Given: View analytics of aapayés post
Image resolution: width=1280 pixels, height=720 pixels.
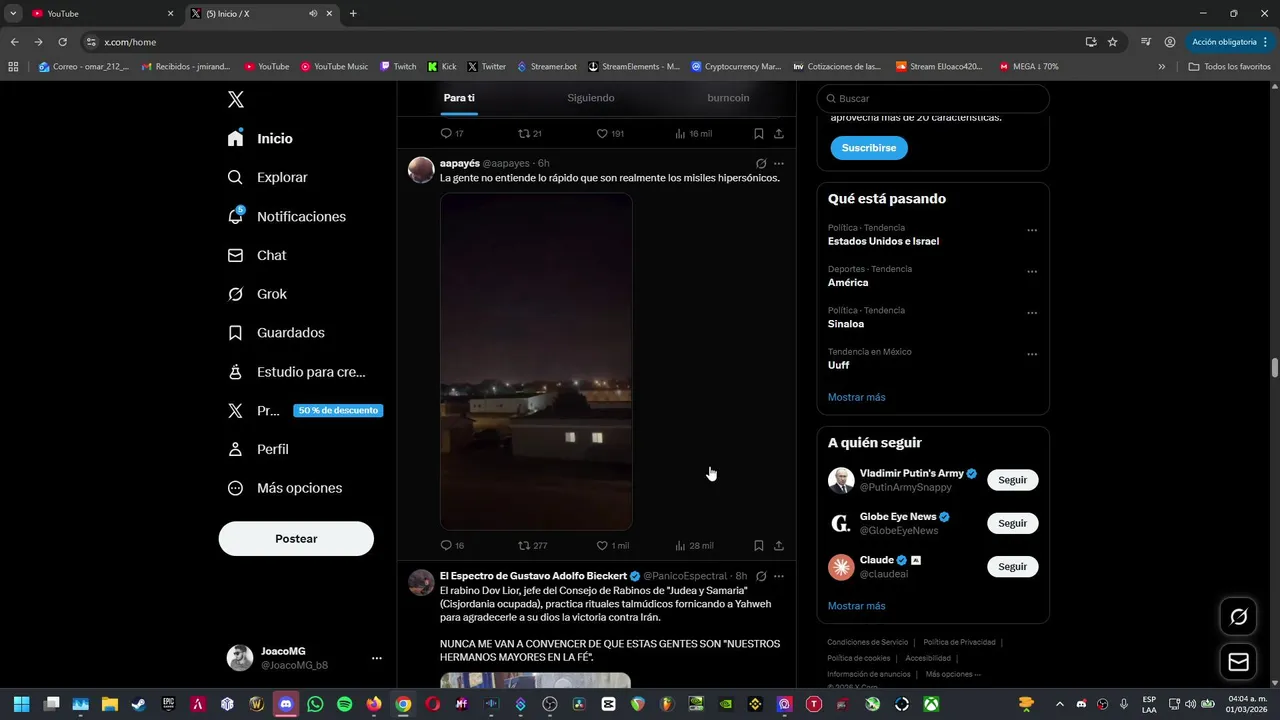Looking at the screenshot, I should (694, 546).
